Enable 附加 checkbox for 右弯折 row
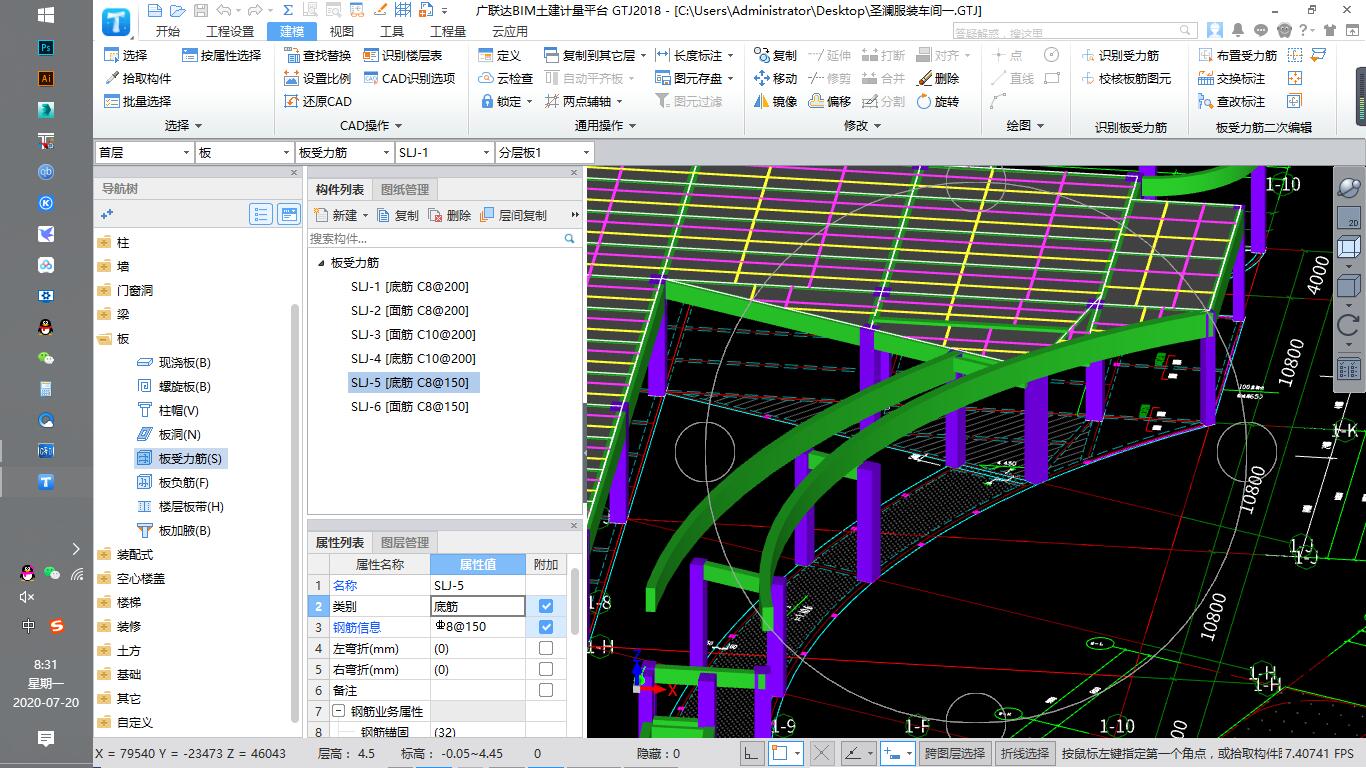Image resolution: width=1366 pixels, height=768 pixels. (x=546, y=669)
